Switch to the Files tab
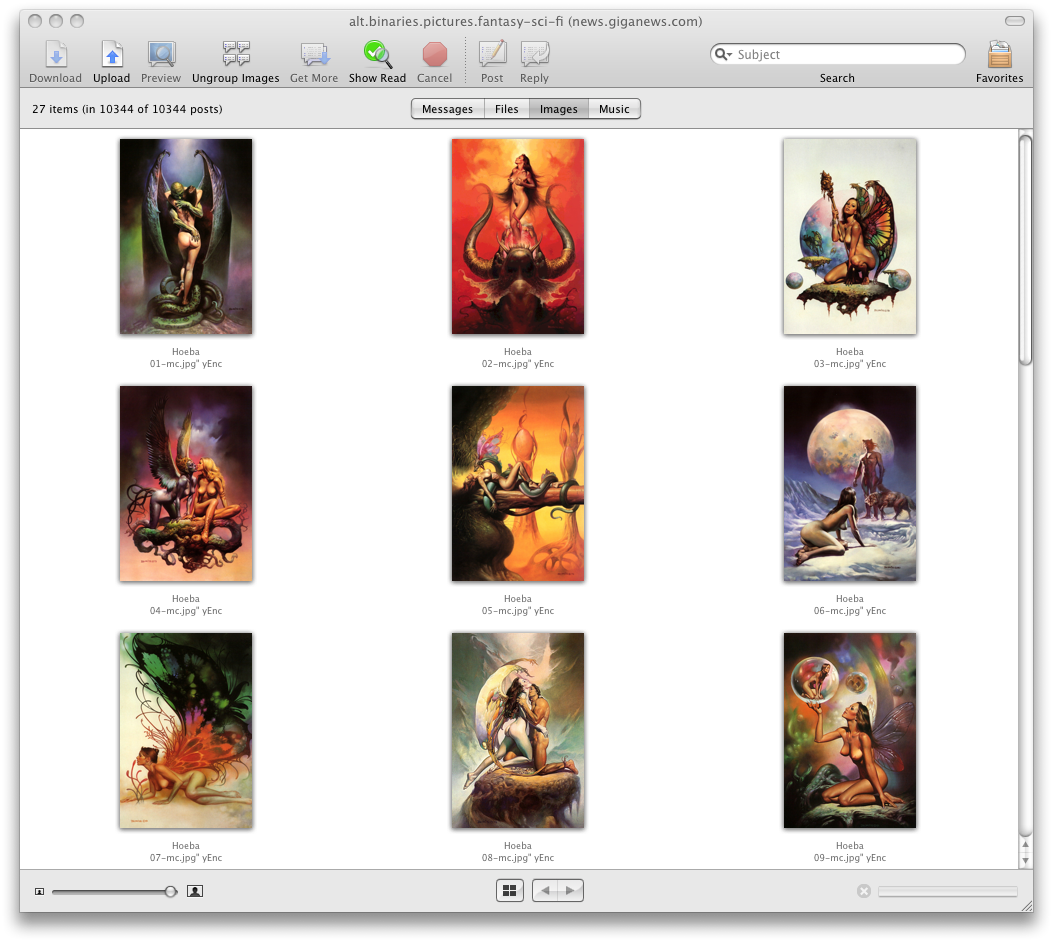1053x942 pixels. 506,109
